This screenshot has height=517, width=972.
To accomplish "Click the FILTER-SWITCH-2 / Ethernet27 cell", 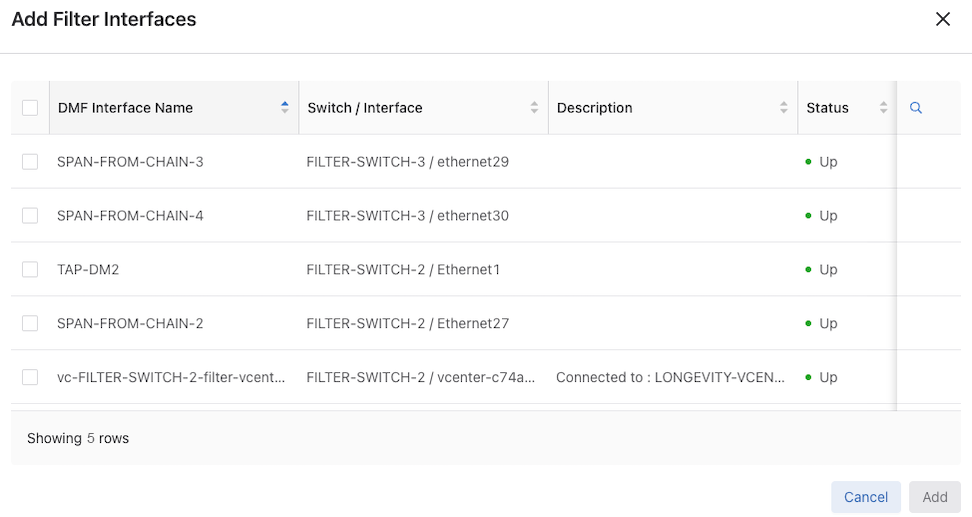I will click(x=408, y=324).
